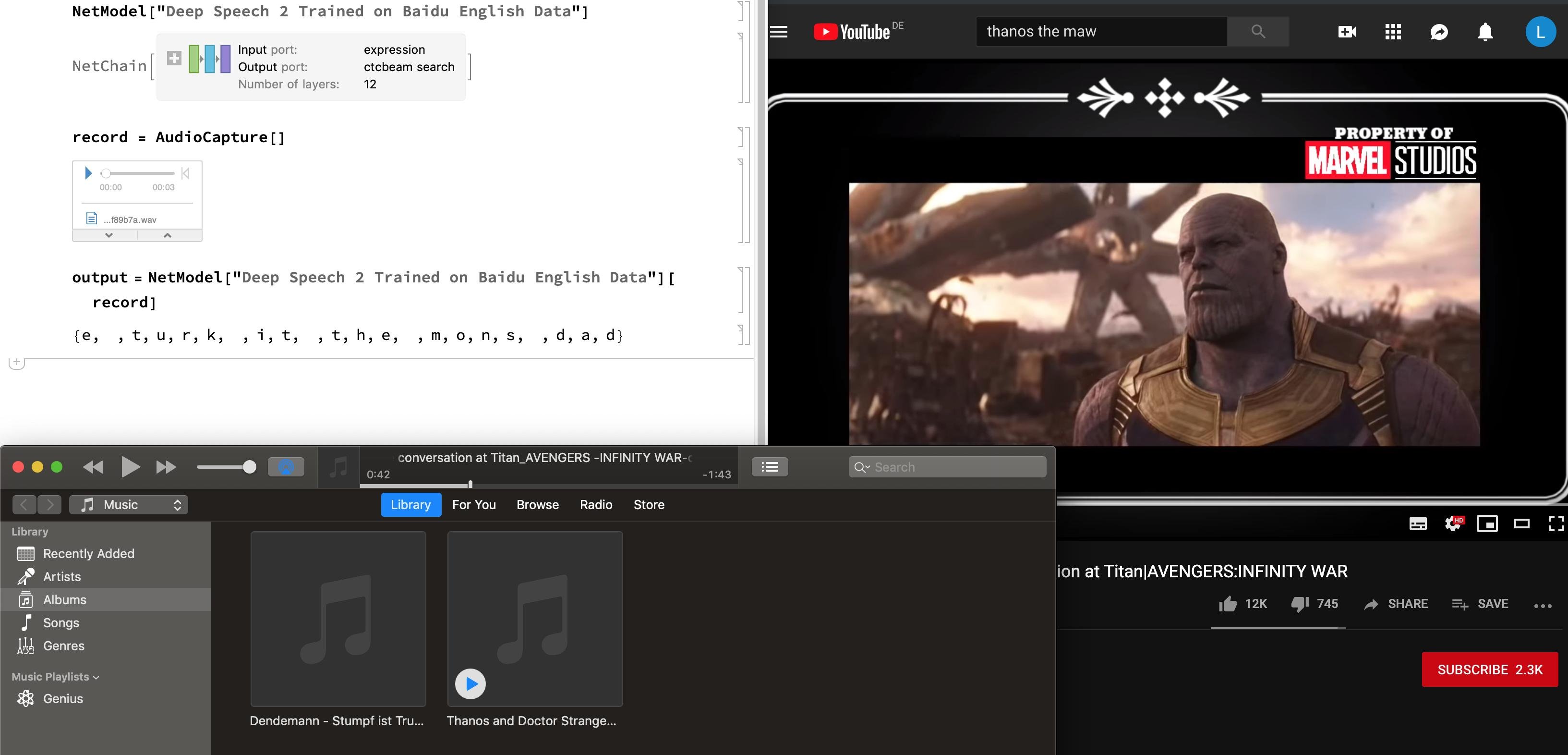Expand the NetChain summary plus box
Image resolution: width=1568 pixels, height=755 pixels.
click(174, 59)
